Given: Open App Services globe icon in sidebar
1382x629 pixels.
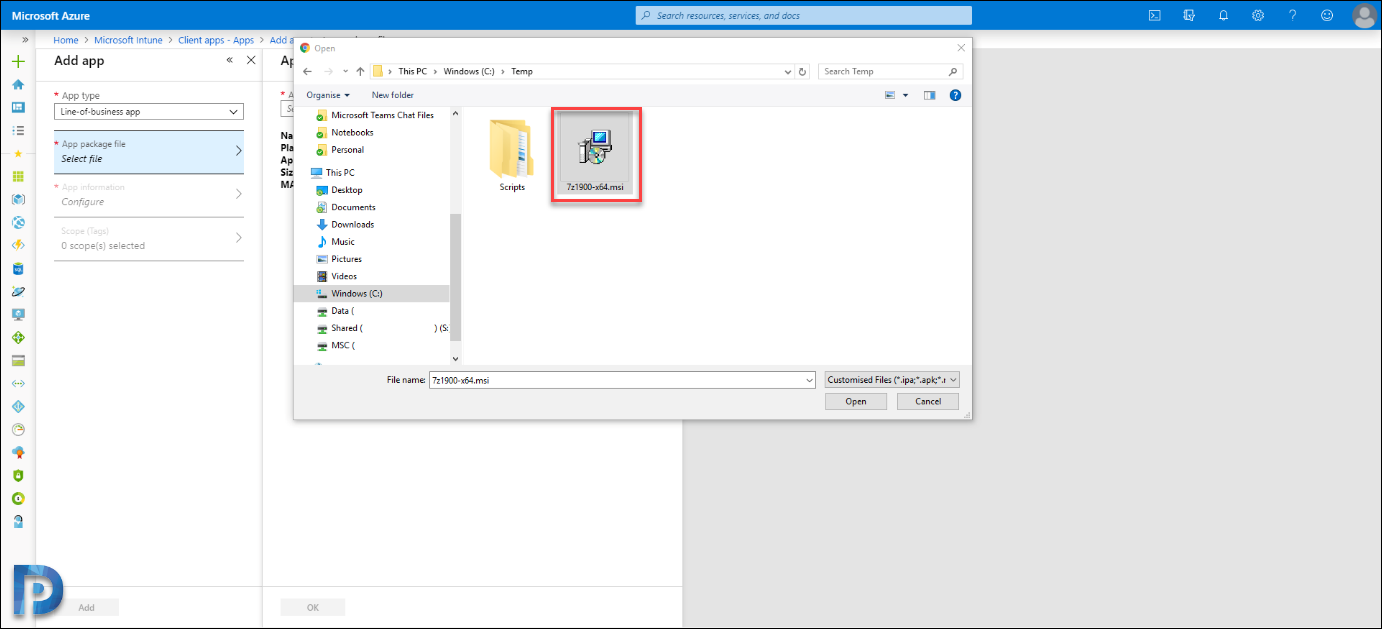Looking at the screenshot, I should [x=18, y=222].
